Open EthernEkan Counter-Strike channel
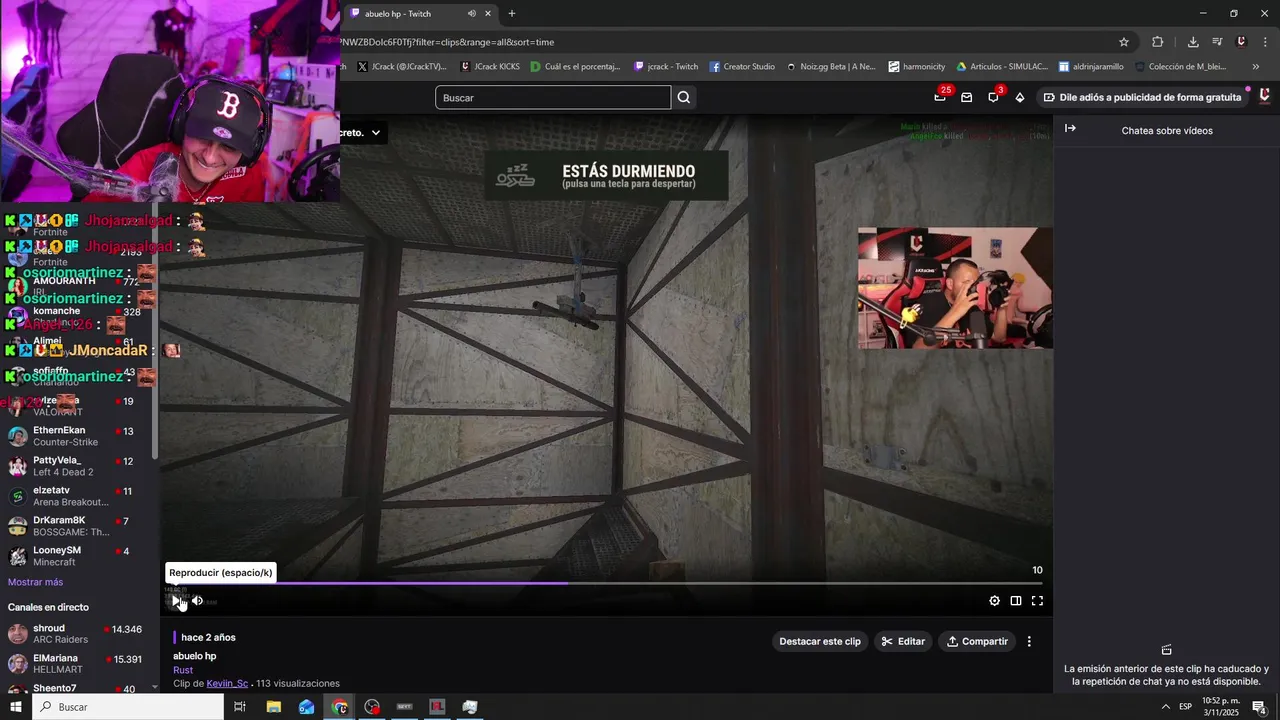The height and width of the screenshot is (720, 1280). click(x=76, y=436)
